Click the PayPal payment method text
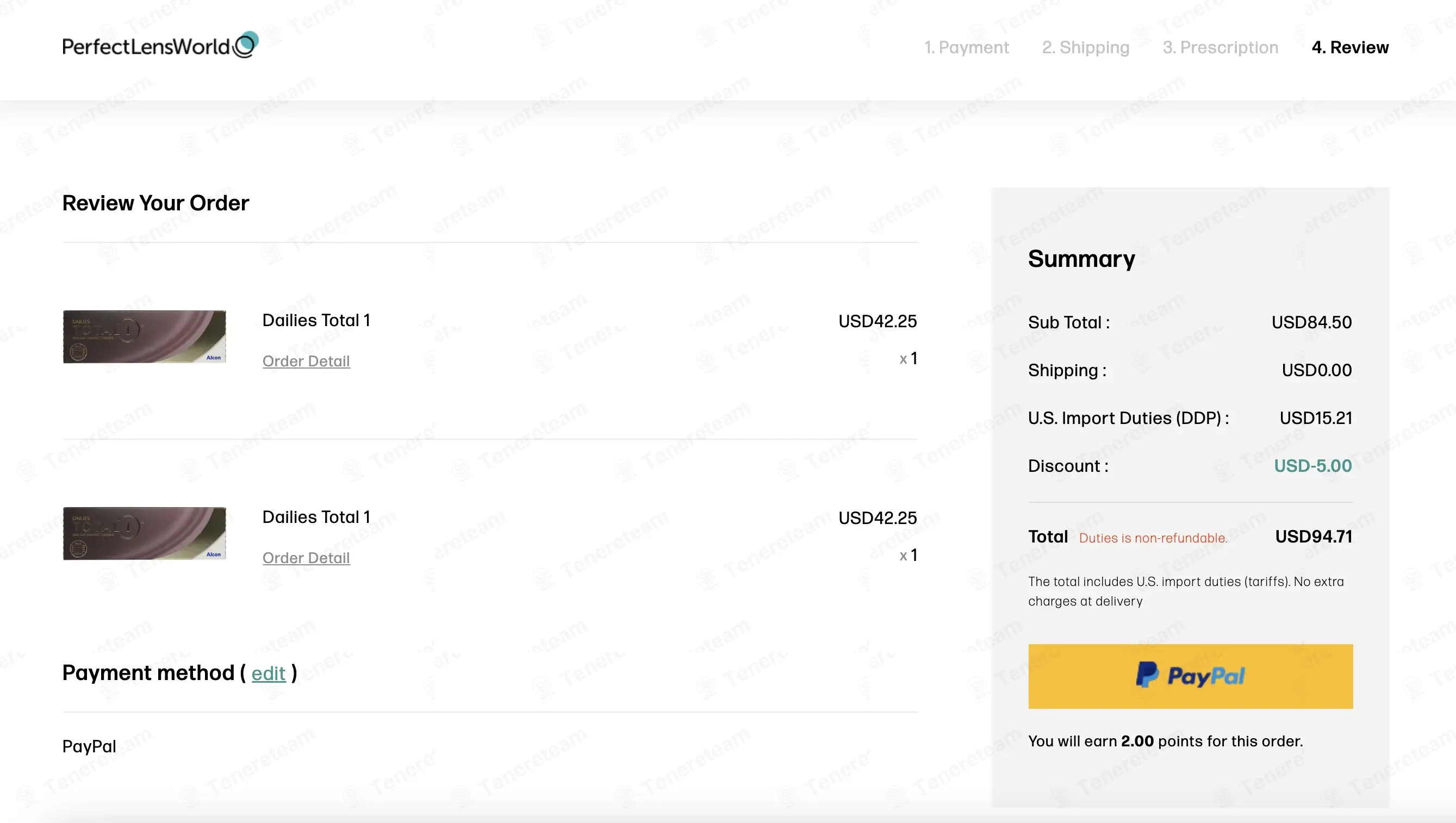1456x823 pixels. click(89, 746)
